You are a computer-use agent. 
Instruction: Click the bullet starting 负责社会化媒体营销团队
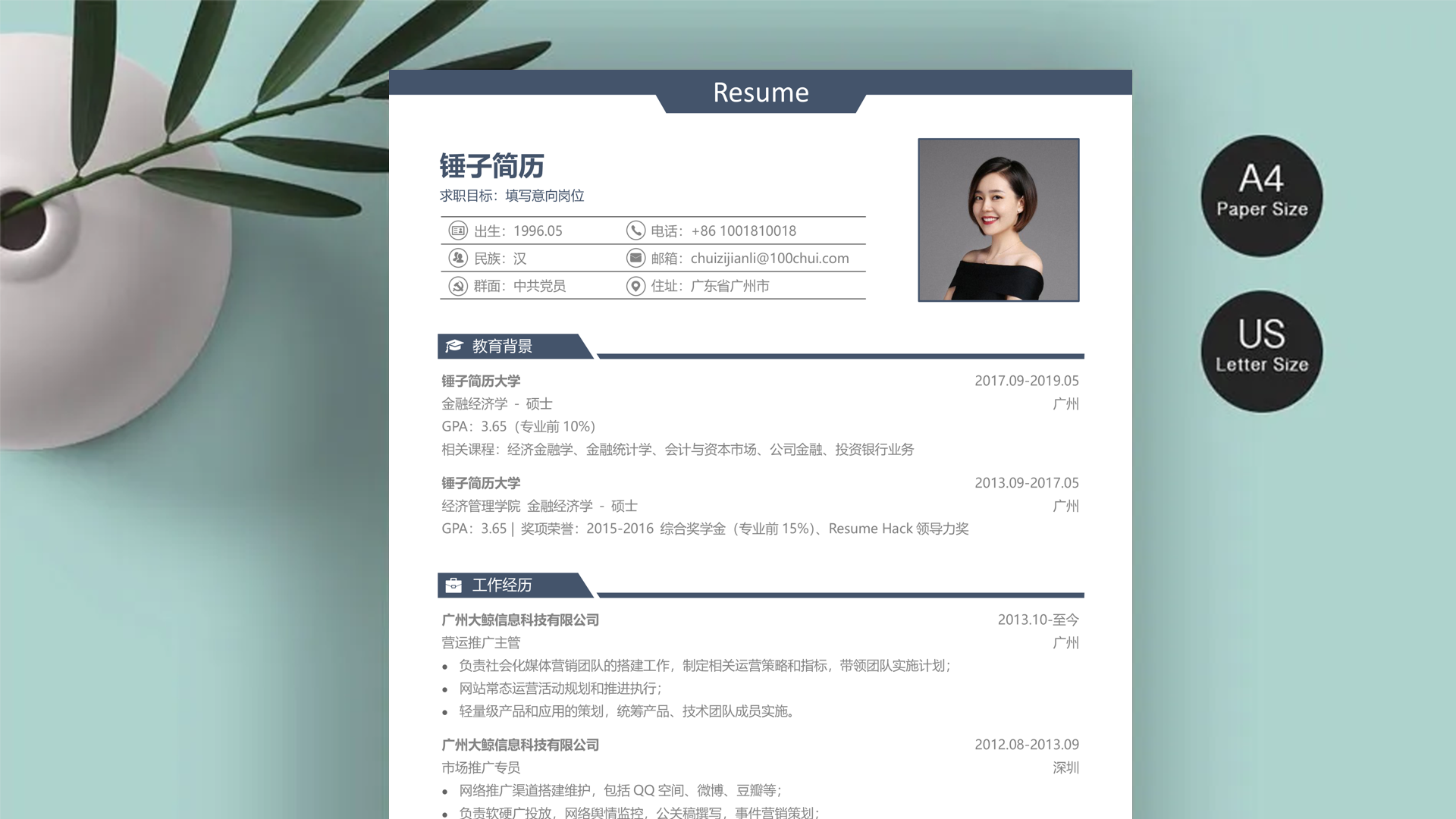(704, 665)
